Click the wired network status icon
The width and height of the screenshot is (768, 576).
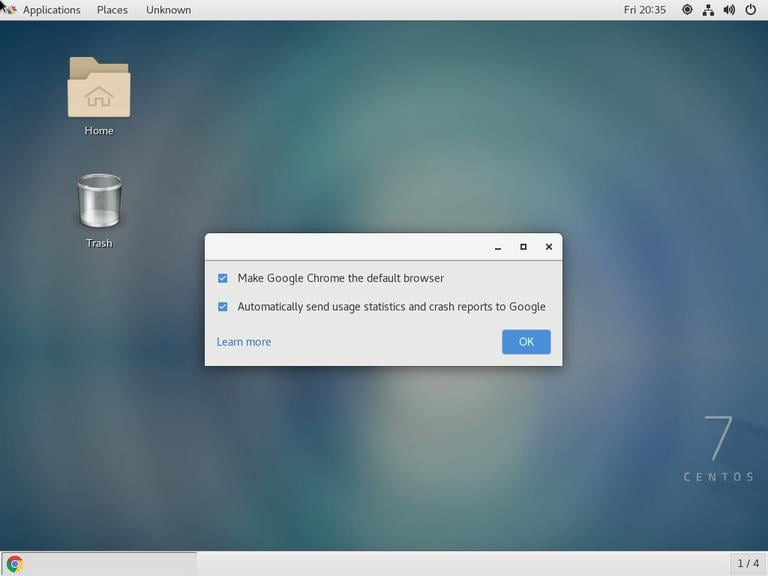[x=708, y=10]
